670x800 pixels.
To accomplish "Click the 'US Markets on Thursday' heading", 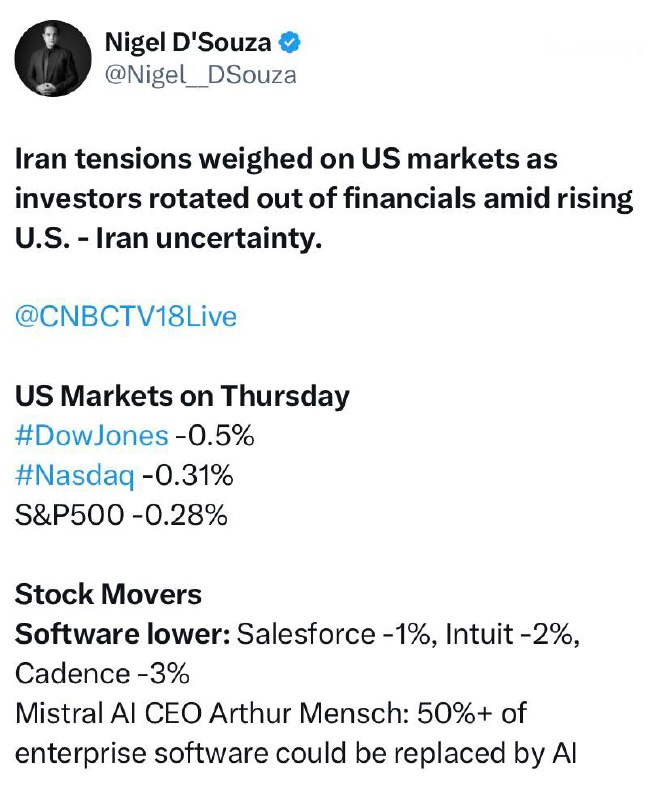I will click(182, 396).
